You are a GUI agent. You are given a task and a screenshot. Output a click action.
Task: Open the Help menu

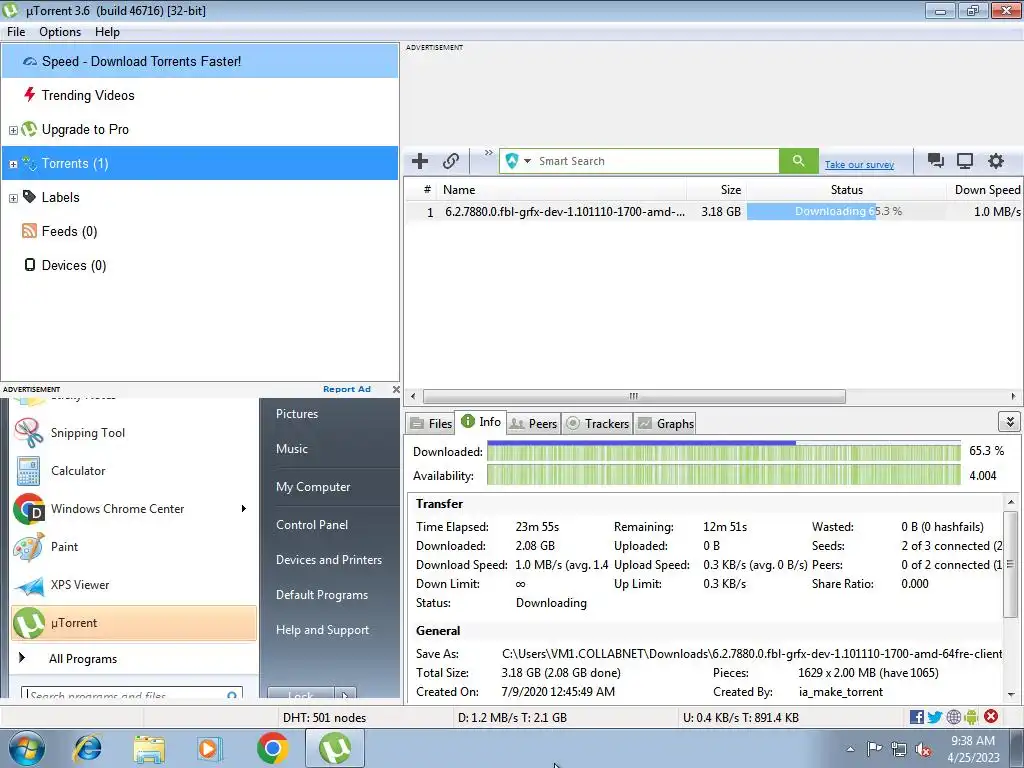tap(107, 32)
